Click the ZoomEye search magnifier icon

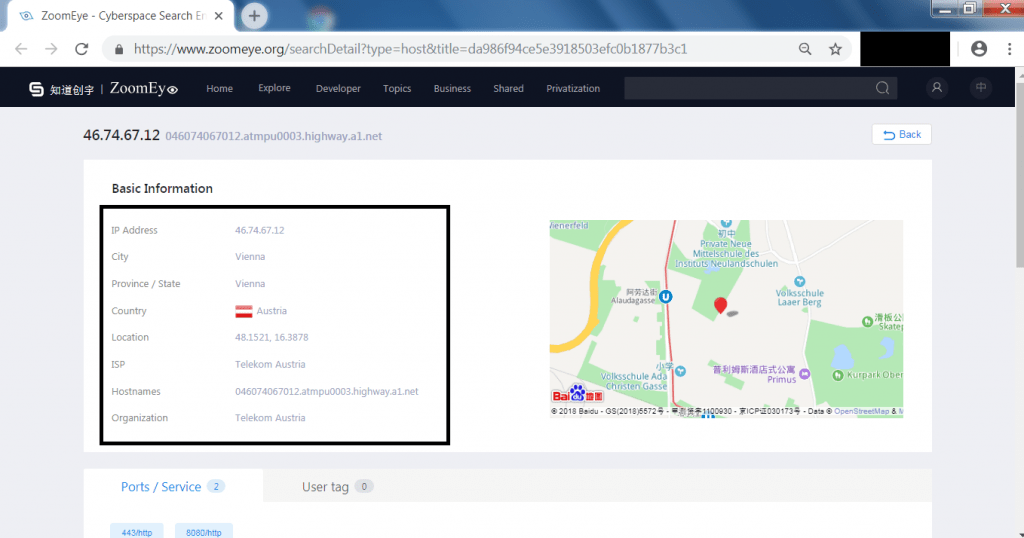click(x=882, y=88)
